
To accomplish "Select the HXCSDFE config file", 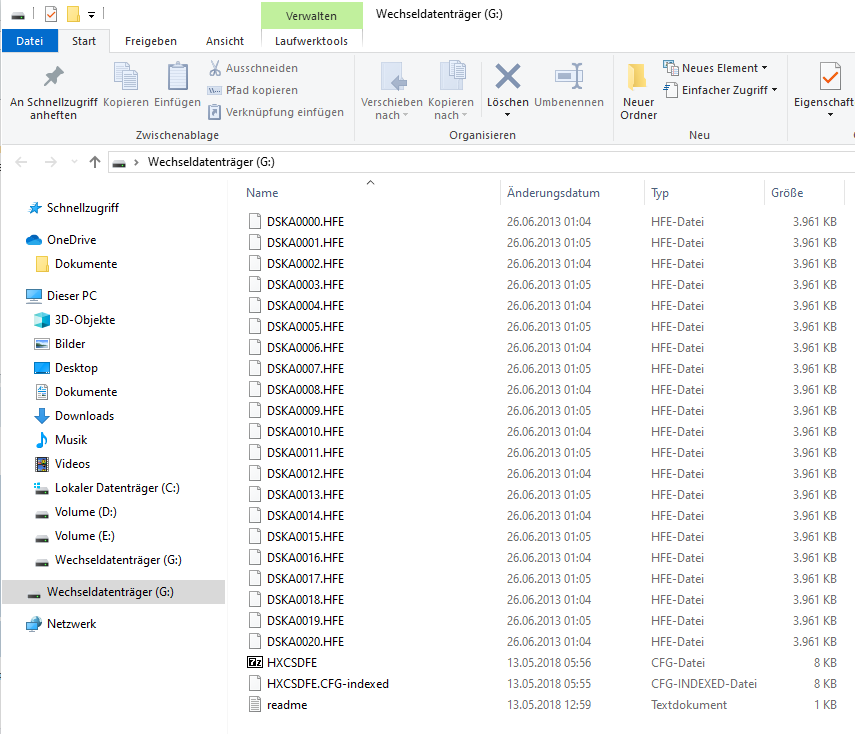I will pyautogui.click(x=292, y=663).
